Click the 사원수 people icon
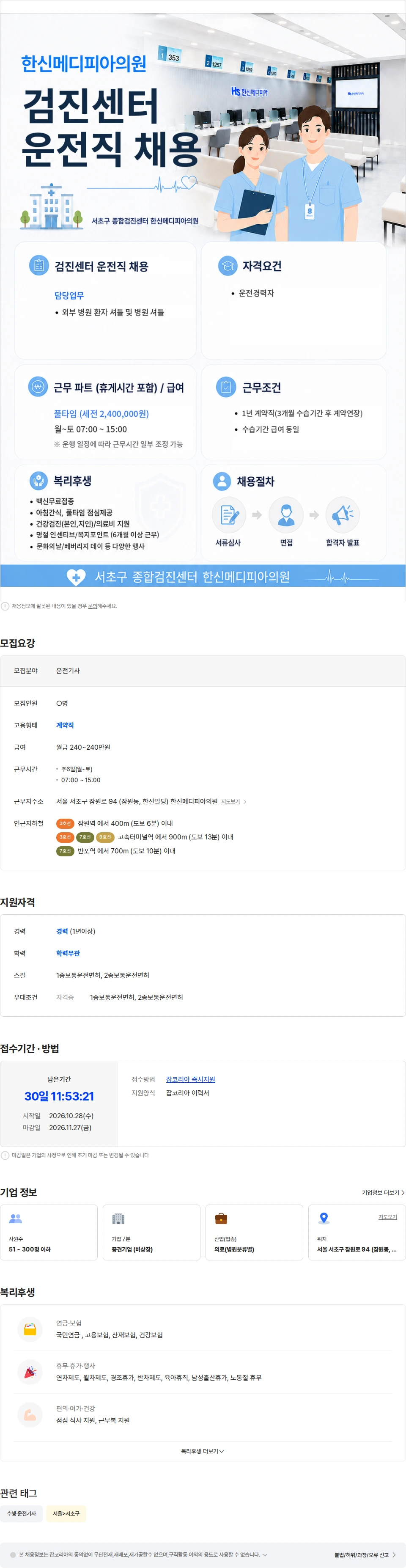Screen dimensions: 406x1568 [x=16, y=1219]
